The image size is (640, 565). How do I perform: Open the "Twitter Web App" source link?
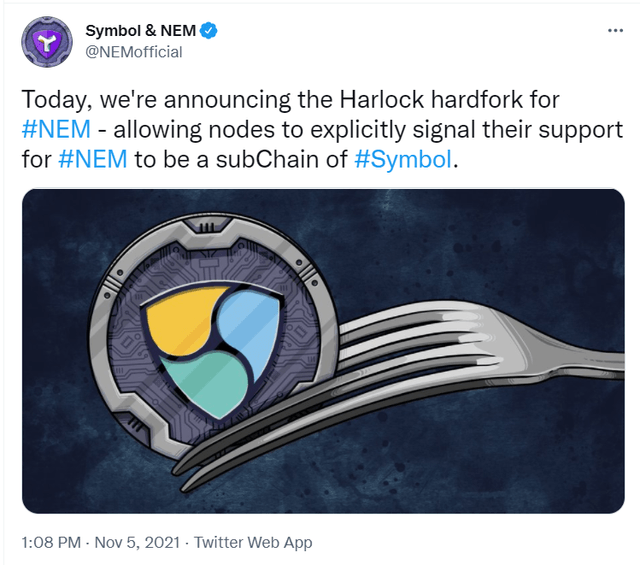(x=253, y=542)
